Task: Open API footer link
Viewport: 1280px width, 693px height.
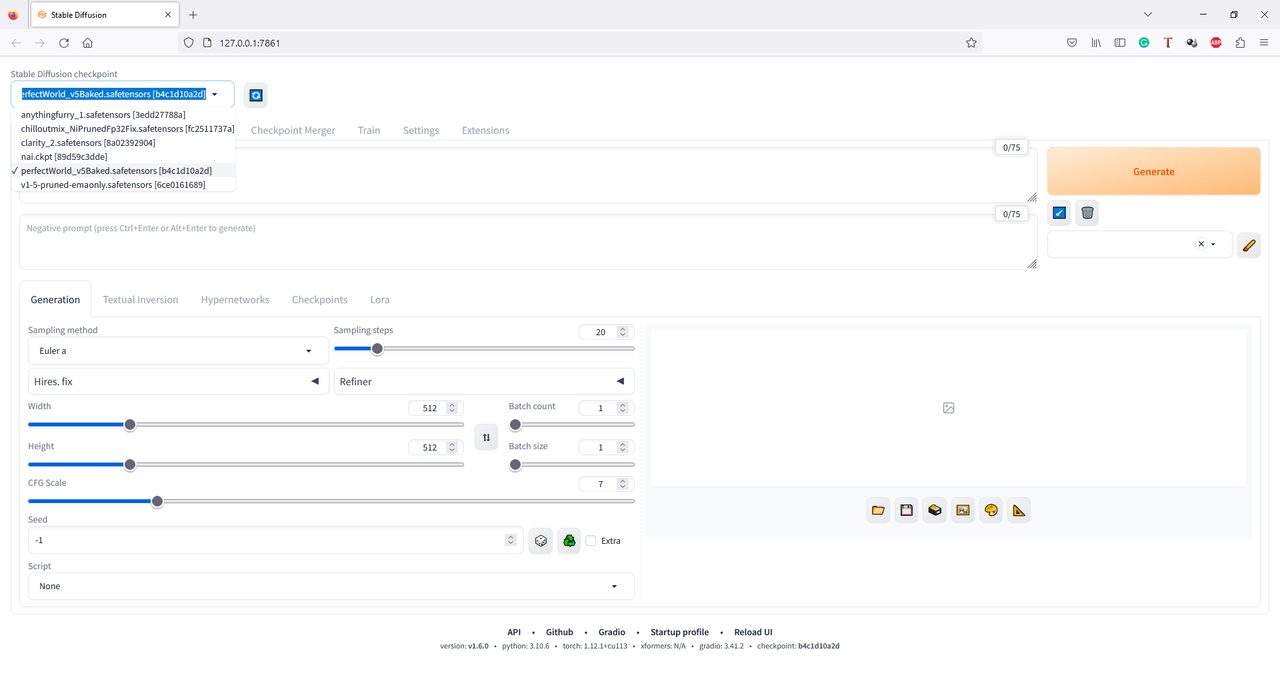Action: tap(514, 632)
